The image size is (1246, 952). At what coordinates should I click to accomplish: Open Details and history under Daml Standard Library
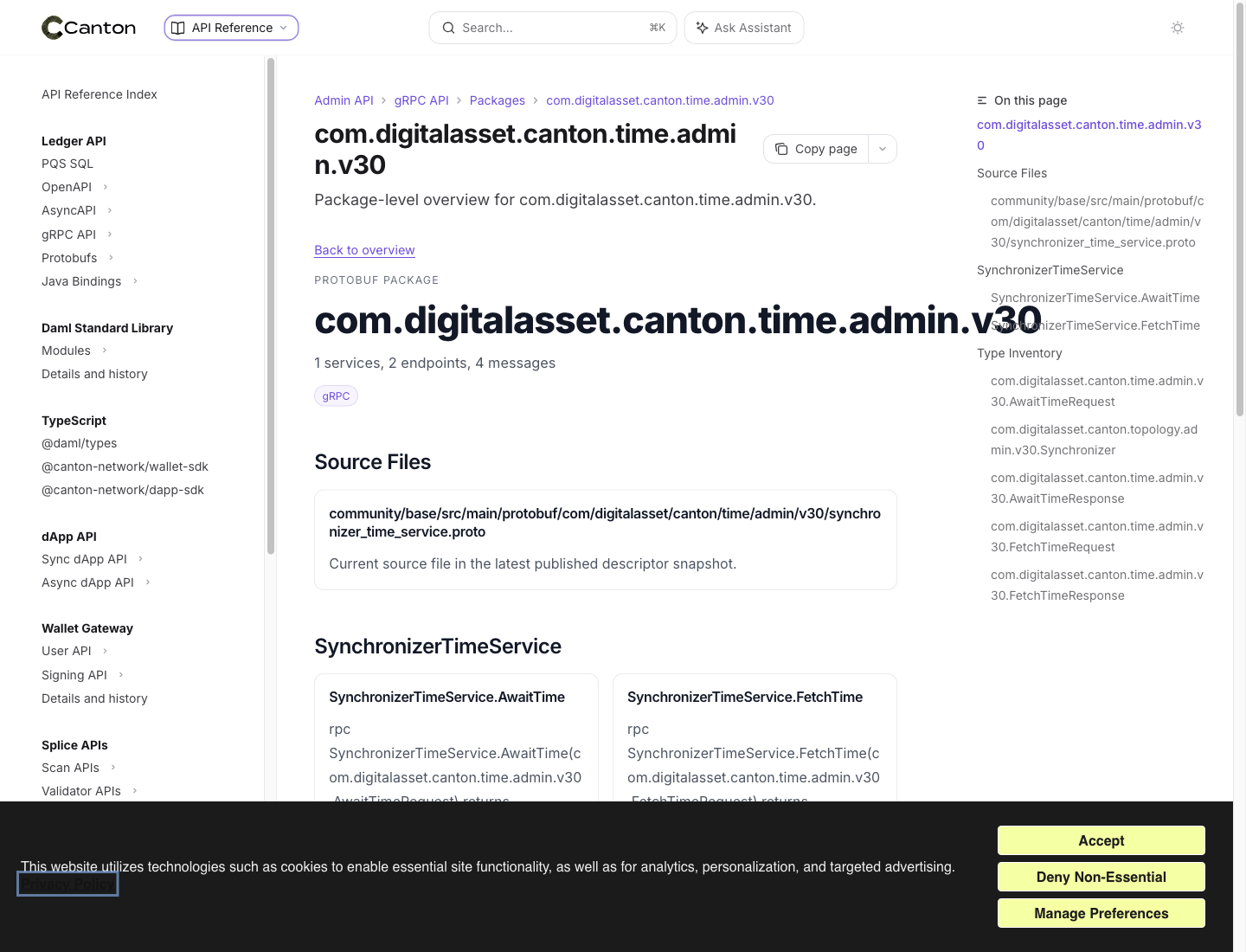[x=94, y=374]
